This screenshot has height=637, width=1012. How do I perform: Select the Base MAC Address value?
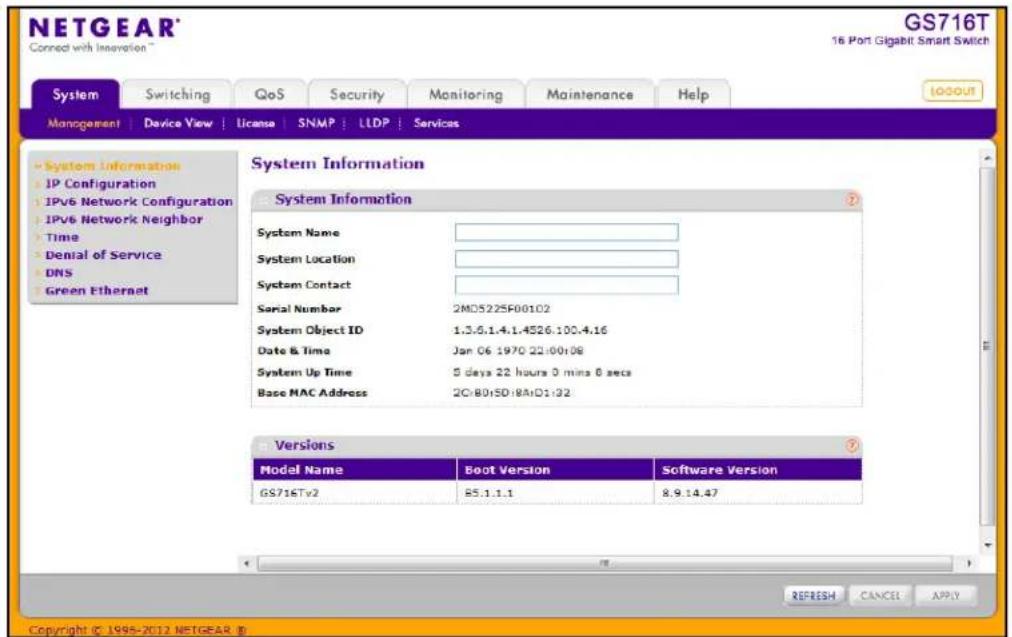click(511, 393)
